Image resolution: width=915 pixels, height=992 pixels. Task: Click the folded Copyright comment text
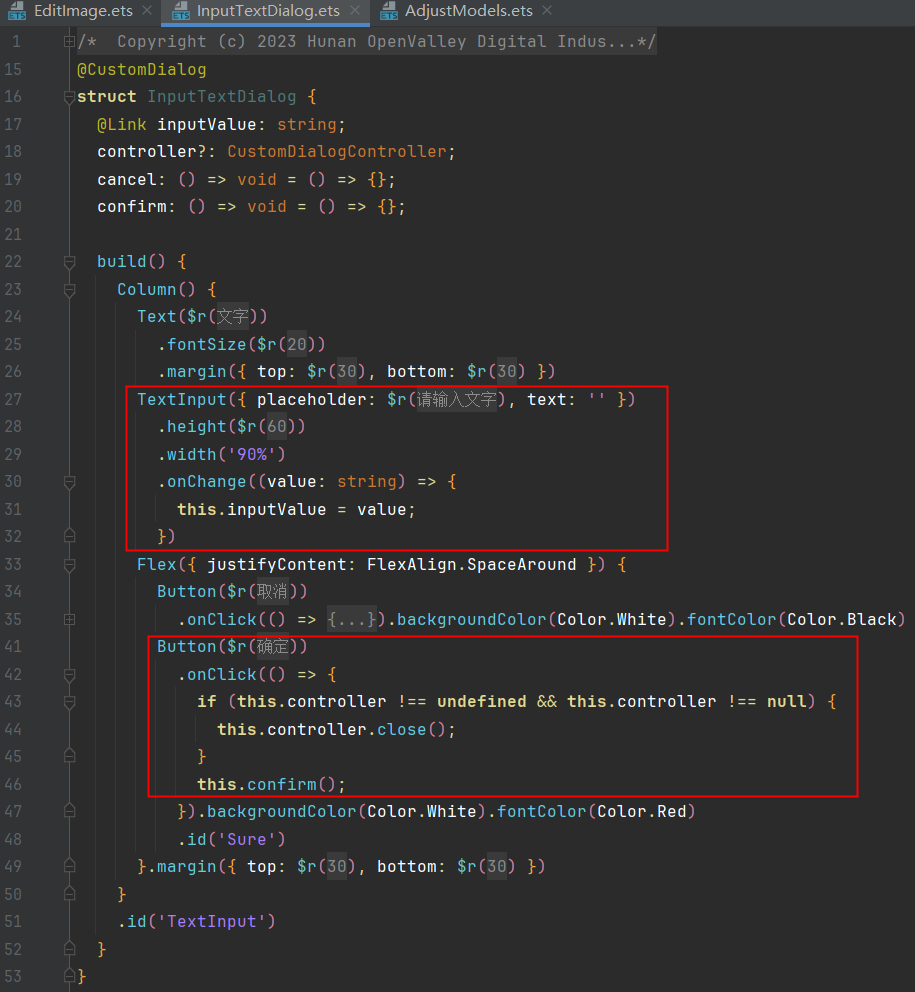pyautogui.click(x=367, y=42)
